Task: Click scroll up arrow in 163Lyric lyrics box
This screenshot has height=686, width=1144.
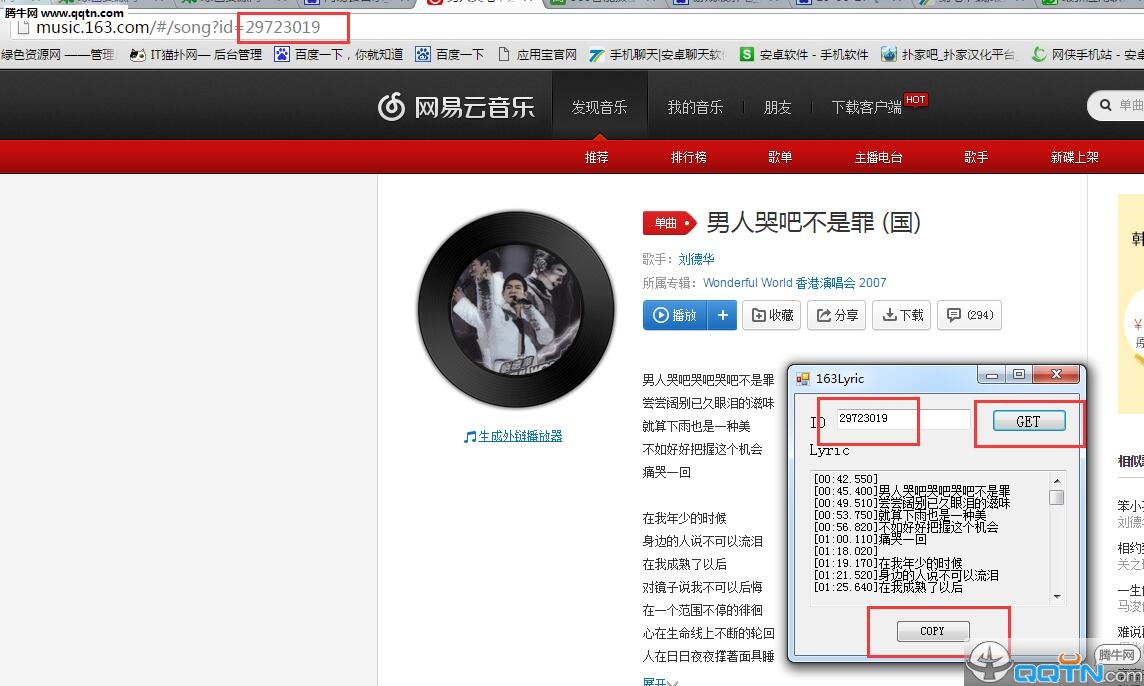Action: pyautogui.click(x=1056, y=480)
